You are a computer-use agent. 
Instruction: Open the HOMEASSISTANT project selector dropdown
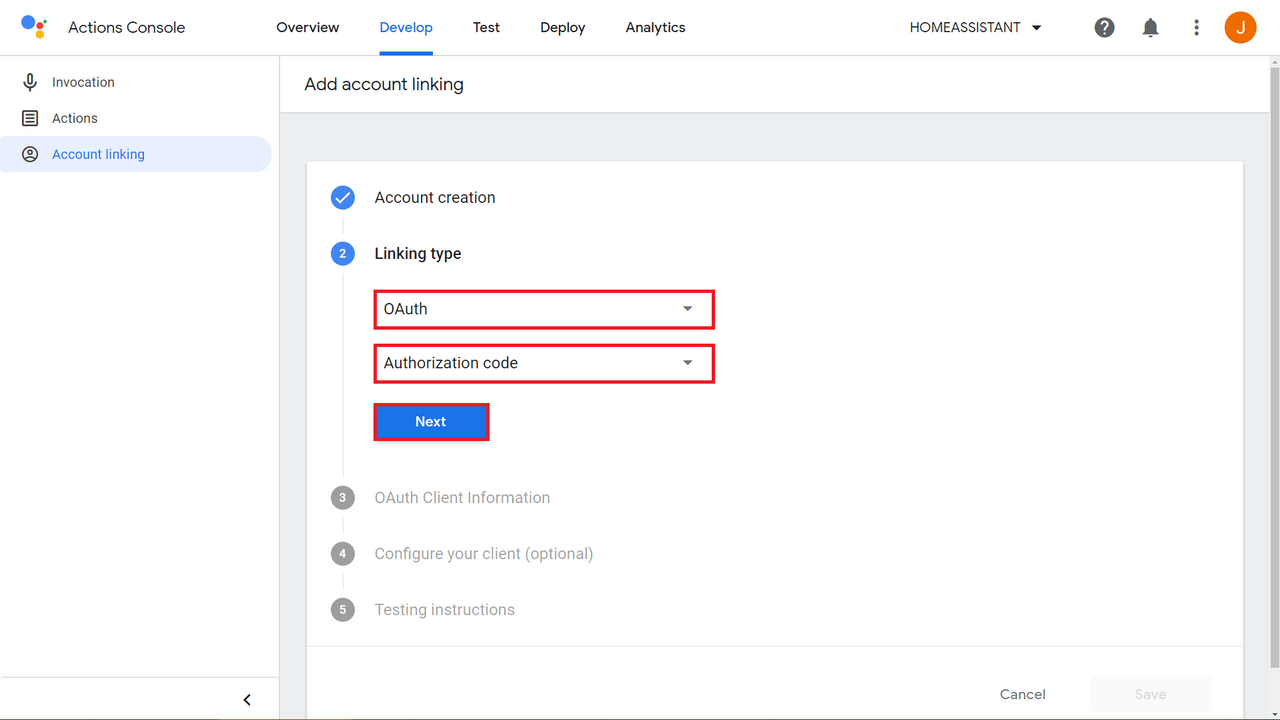[x=976, y=28]
